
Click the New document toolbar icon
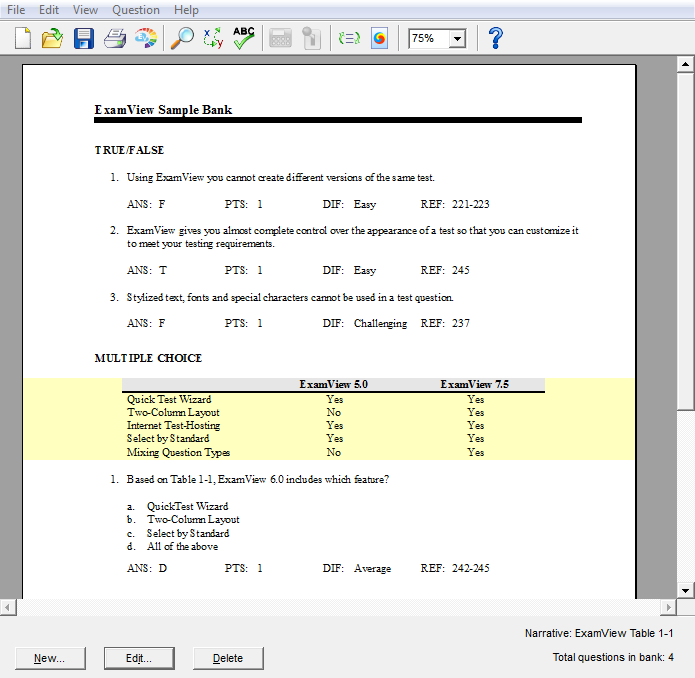(x=23, y=38)
